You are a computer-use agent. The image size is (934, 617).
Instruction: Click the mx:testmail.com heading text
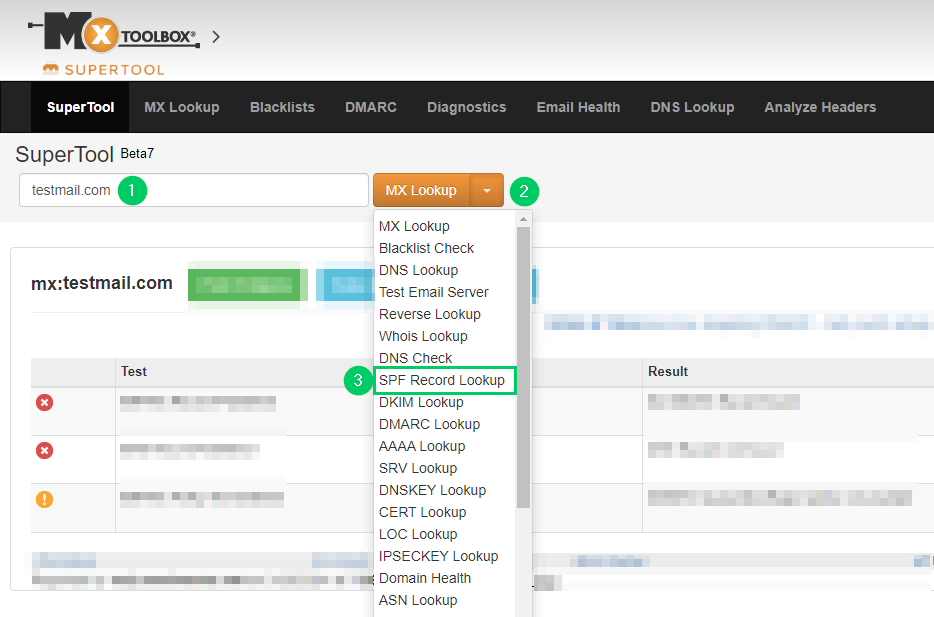[x=102, y=283]
